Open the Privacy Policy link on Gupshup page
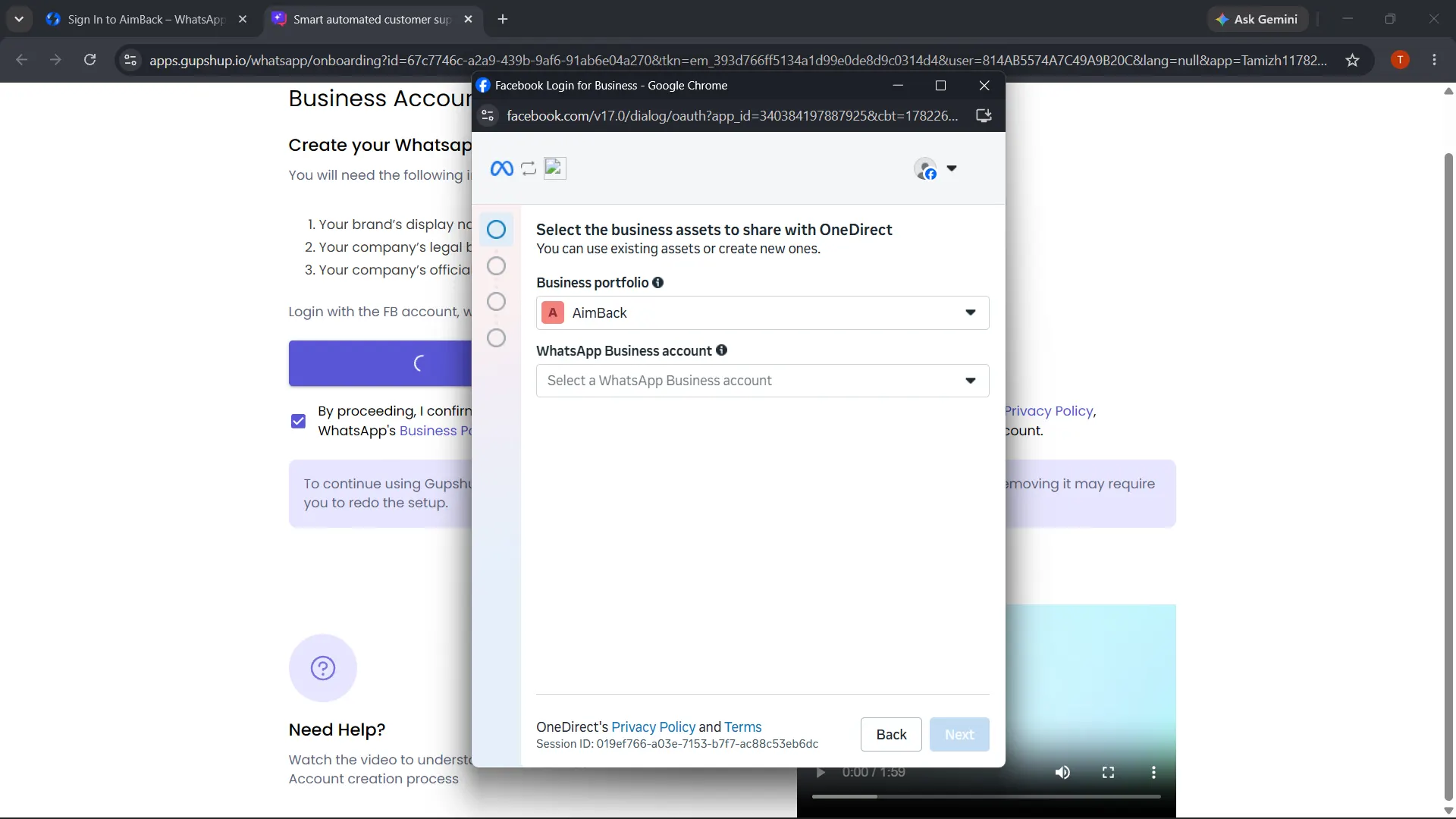The width and height of the screenshot is (1456, 819). point(1050,411)
